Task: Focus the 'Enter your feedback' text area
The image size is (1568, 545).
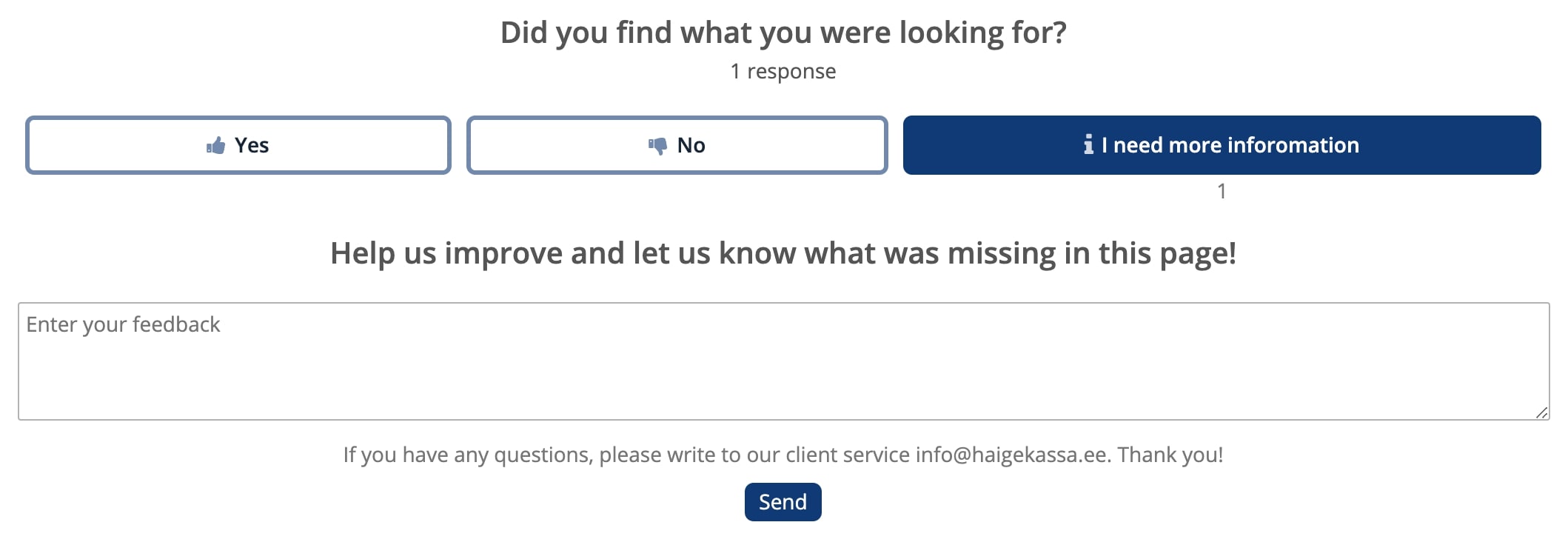Action: (x=783, y=361)
